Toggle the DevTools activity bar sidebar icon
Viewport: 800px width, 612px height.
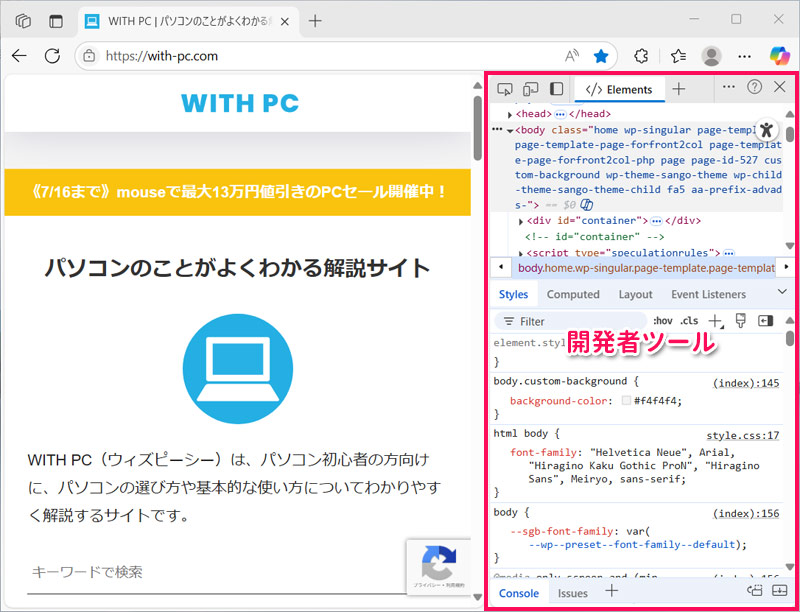557,89
